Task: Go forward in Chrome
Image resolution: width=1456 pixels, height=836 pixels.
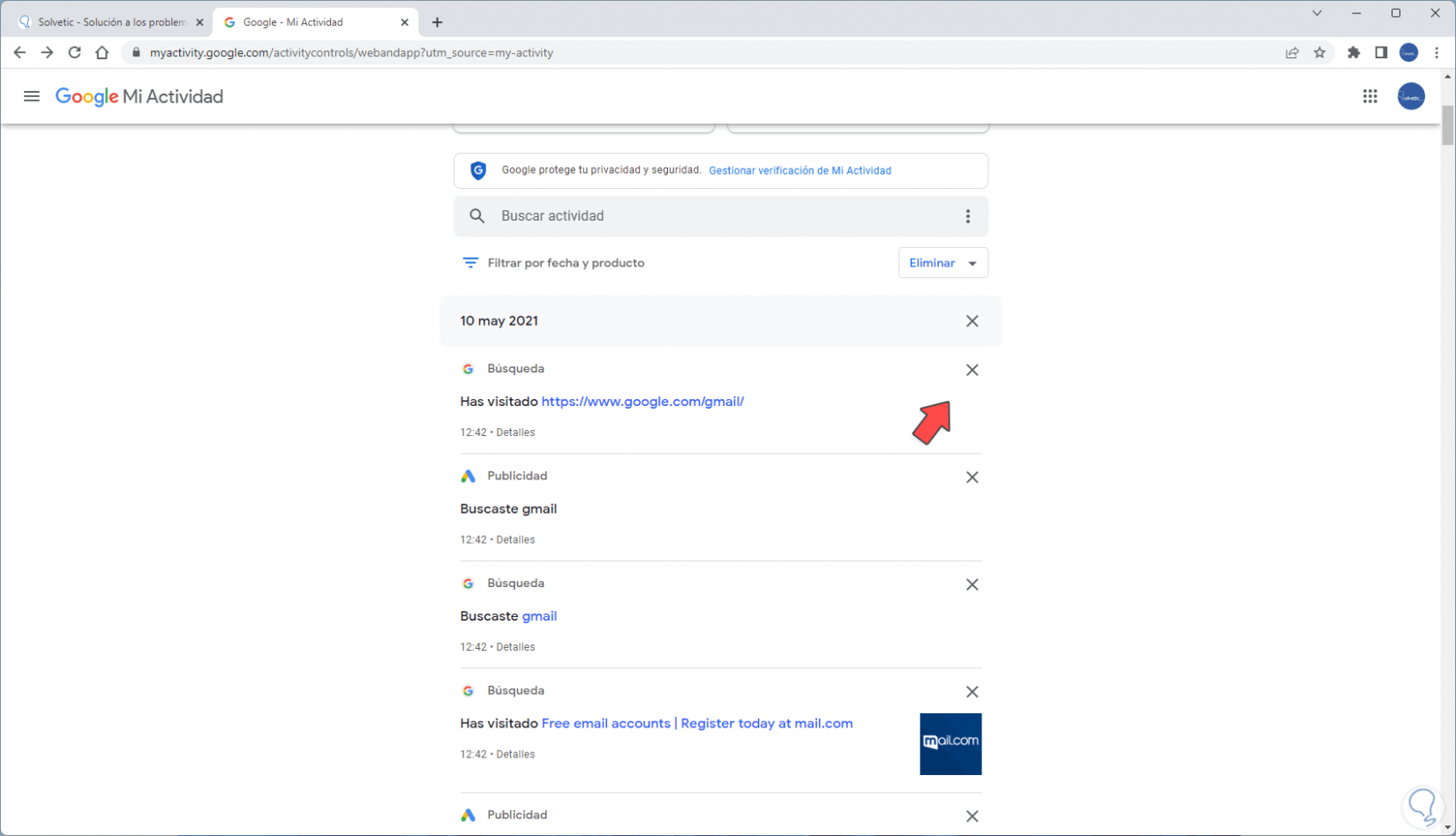Action: 47,53
